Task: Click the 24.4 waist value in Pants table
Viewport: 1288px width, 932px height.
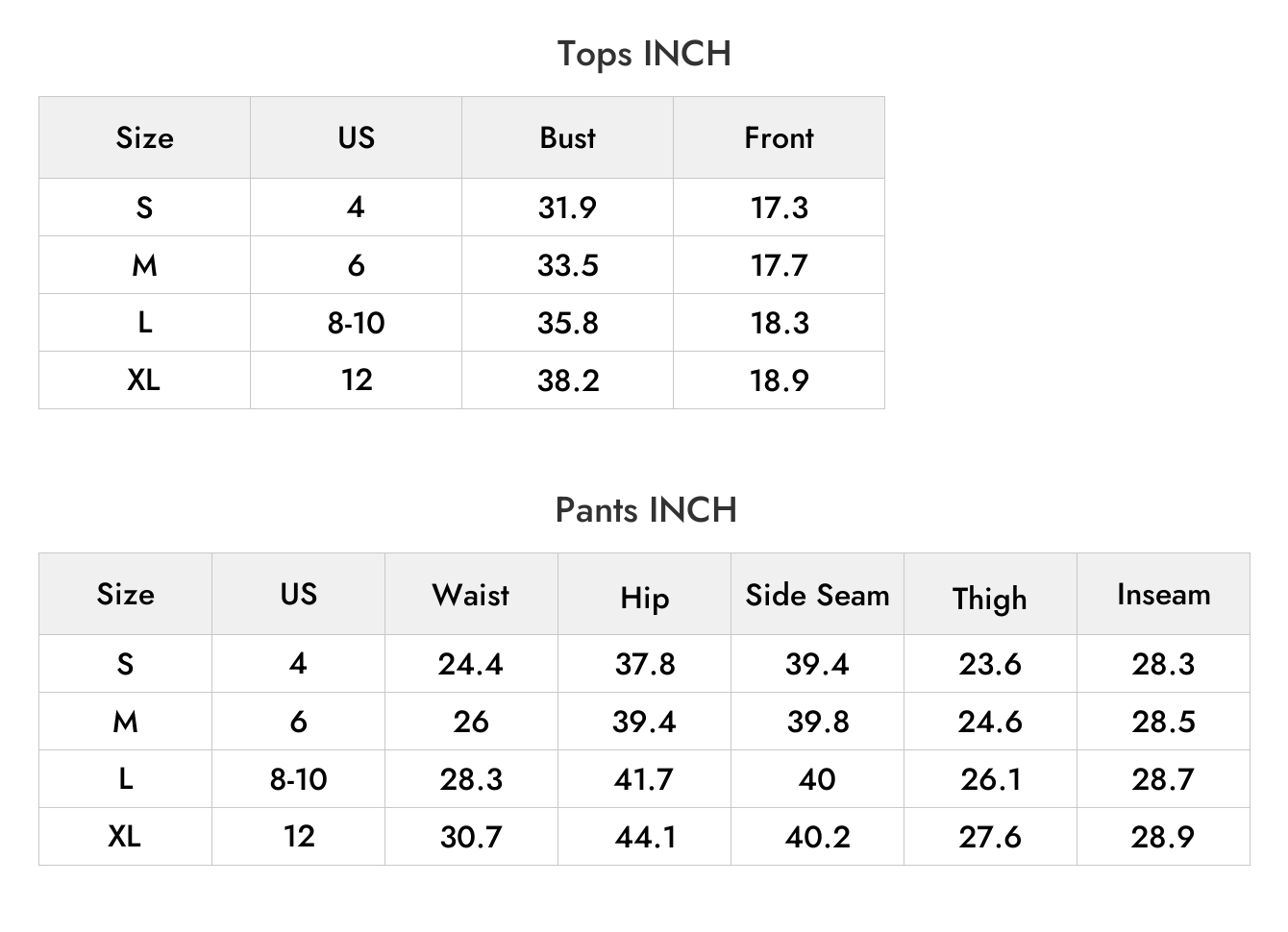Action: (471, 664)
